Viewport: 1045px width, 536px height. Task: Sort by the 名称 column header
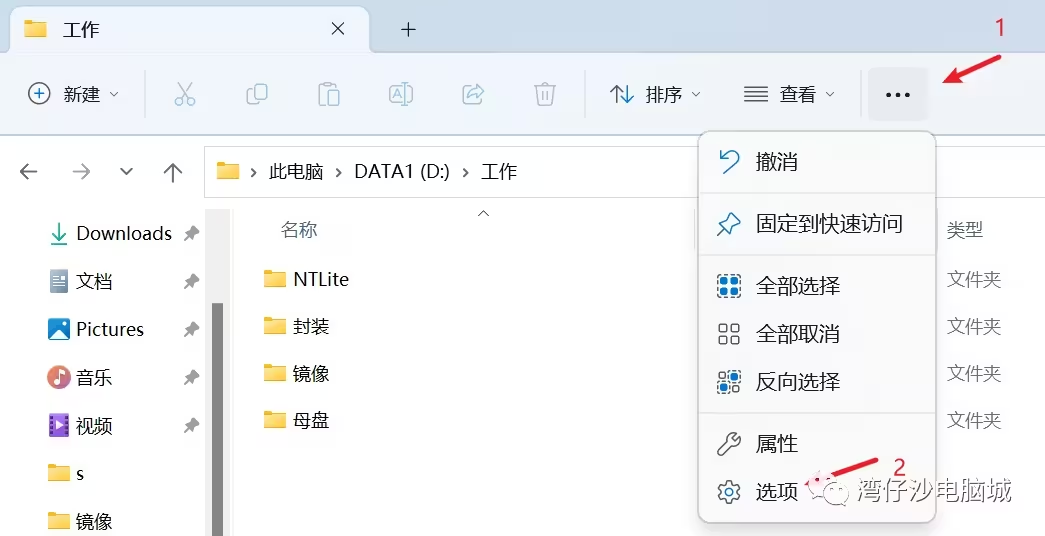point(299,230)
